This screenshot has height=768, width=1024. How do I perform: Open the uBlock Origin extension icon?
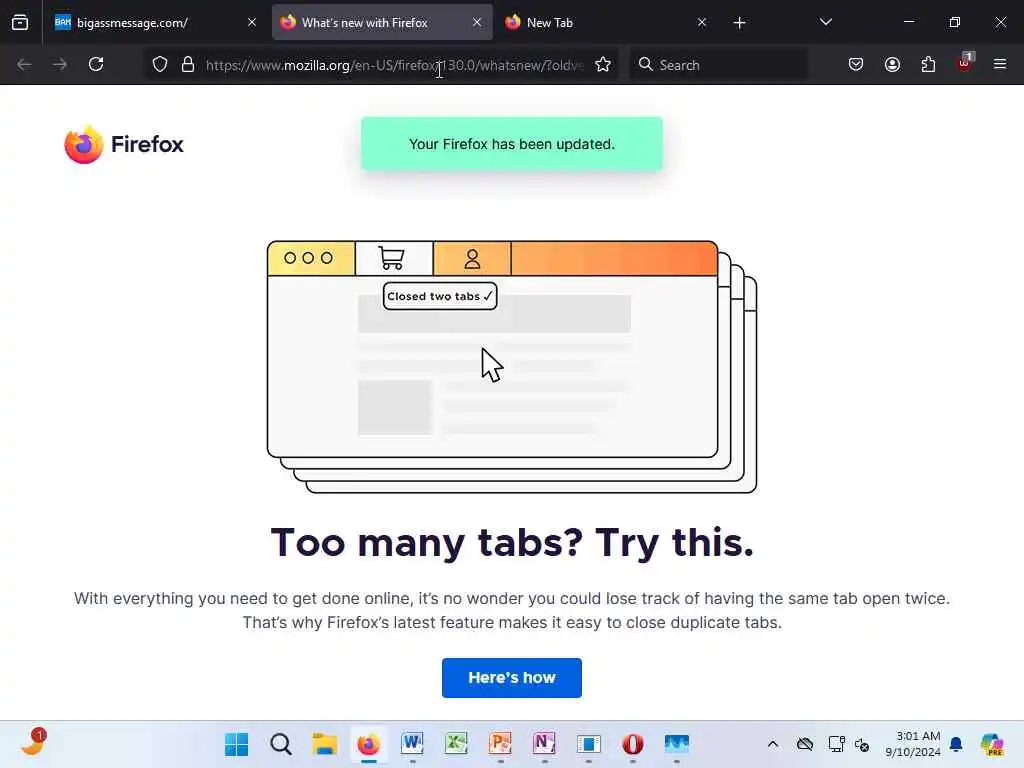pos(965,63)
